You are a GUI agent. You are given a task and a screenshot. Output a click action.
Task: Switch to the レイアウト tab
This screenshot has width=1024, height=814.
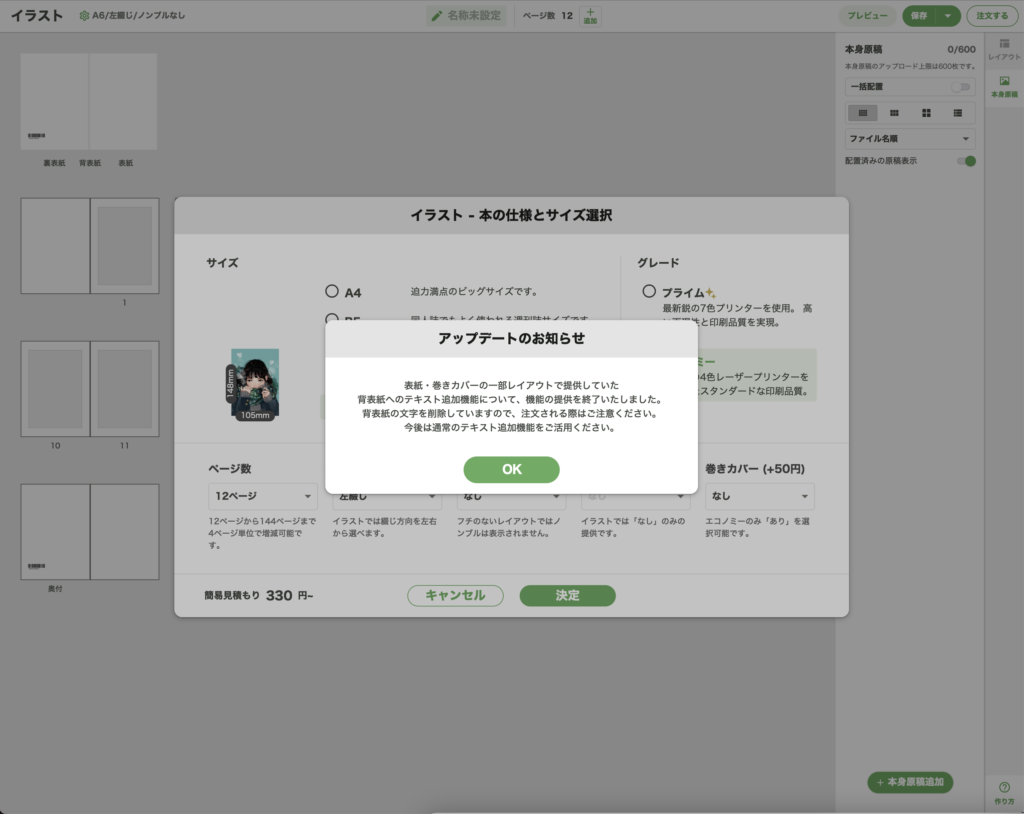(x=1004, y=50)
